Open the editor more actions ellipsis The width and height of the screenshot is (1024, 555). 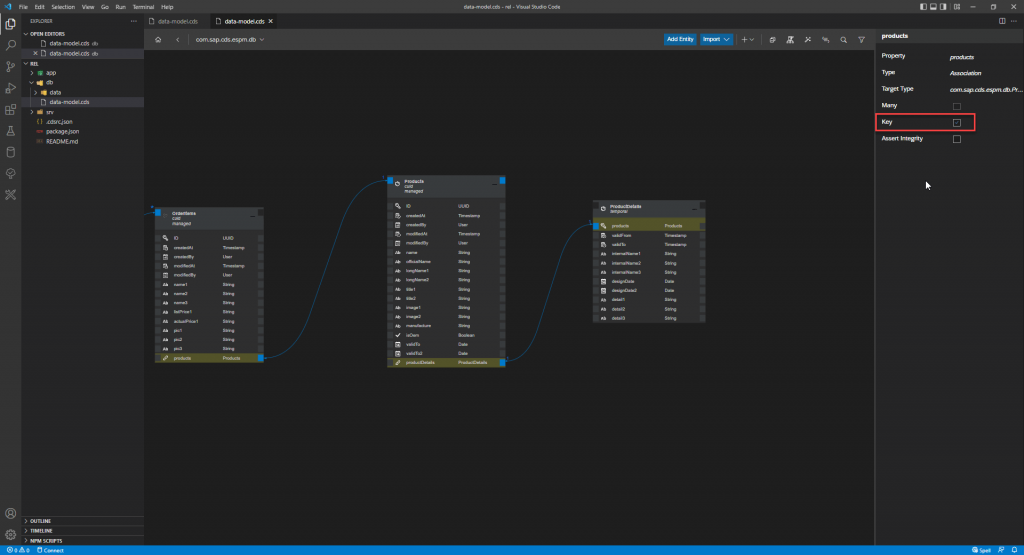point(1014,21)
